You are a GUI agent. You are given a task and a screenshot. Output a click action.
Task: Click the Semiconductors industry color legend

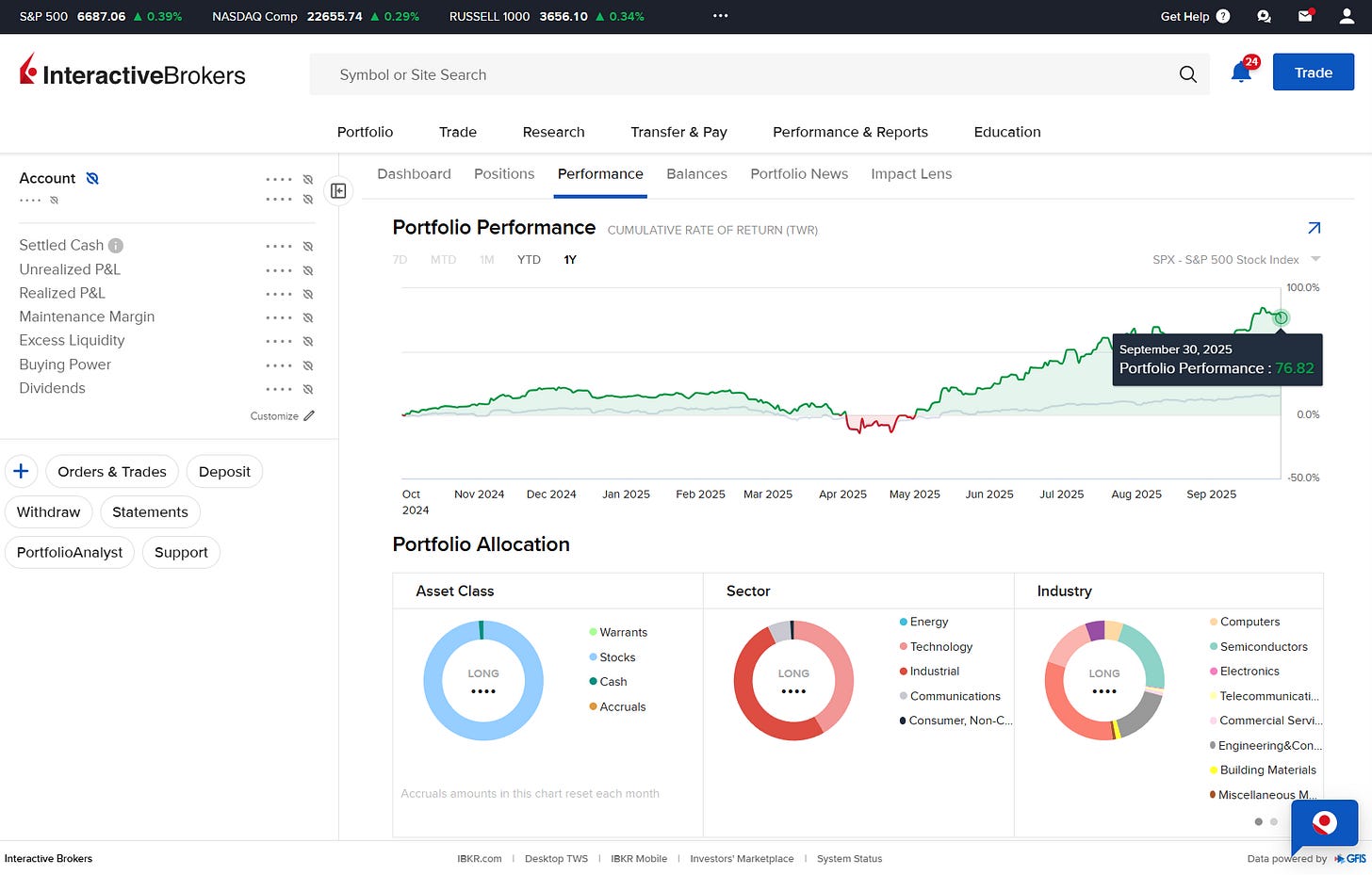tap(1214, 646)
